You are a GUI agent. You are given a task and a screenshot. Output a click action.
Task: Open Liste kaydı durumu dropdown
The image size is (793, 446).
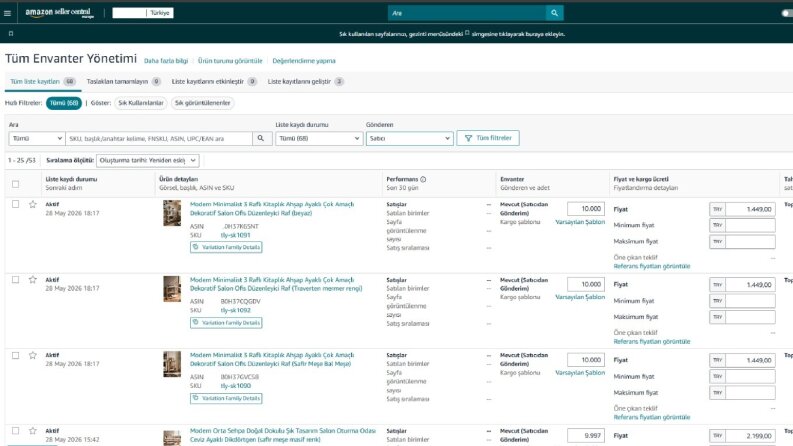tap(319, 139)
